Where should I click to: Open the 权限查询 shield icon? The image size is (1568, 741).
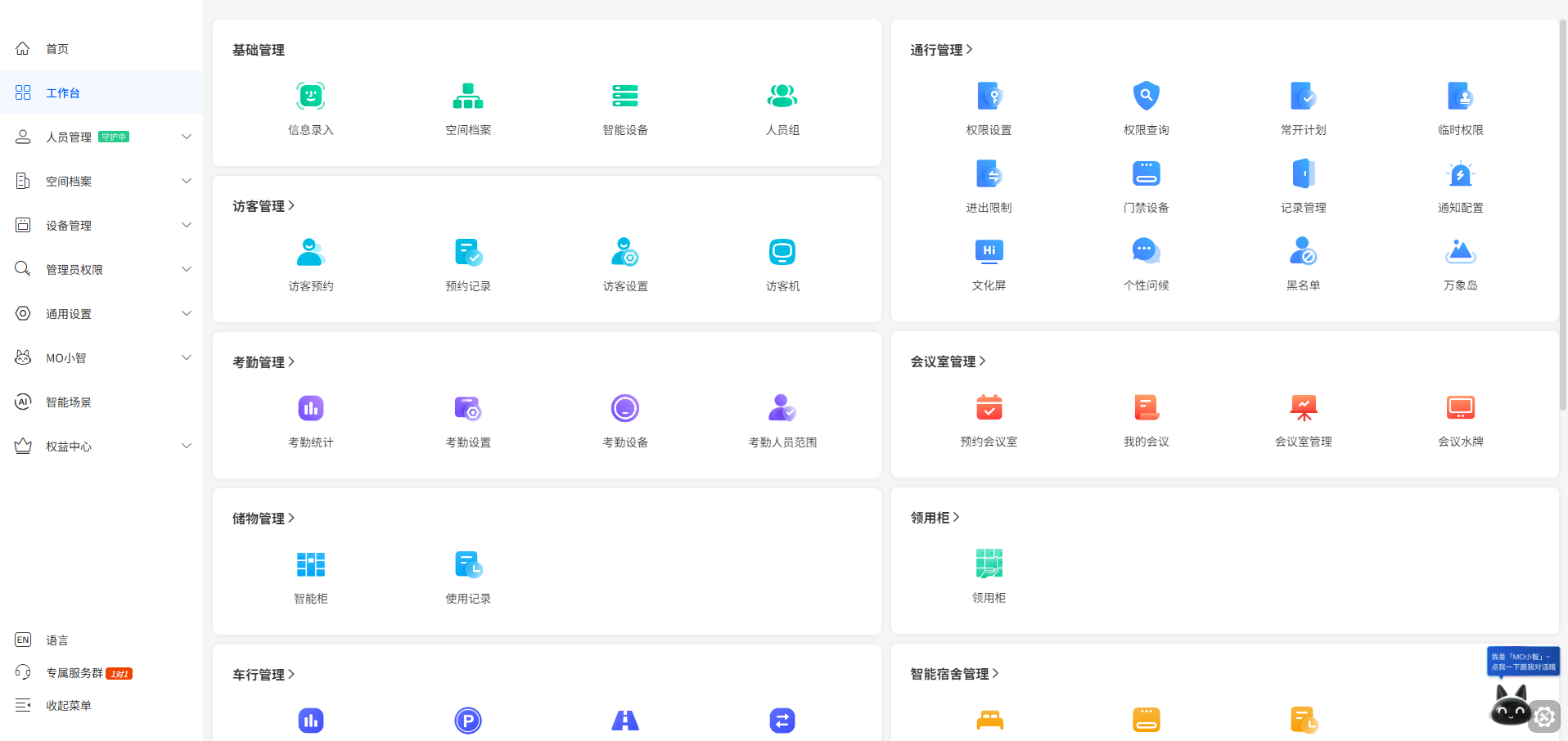1147,96
